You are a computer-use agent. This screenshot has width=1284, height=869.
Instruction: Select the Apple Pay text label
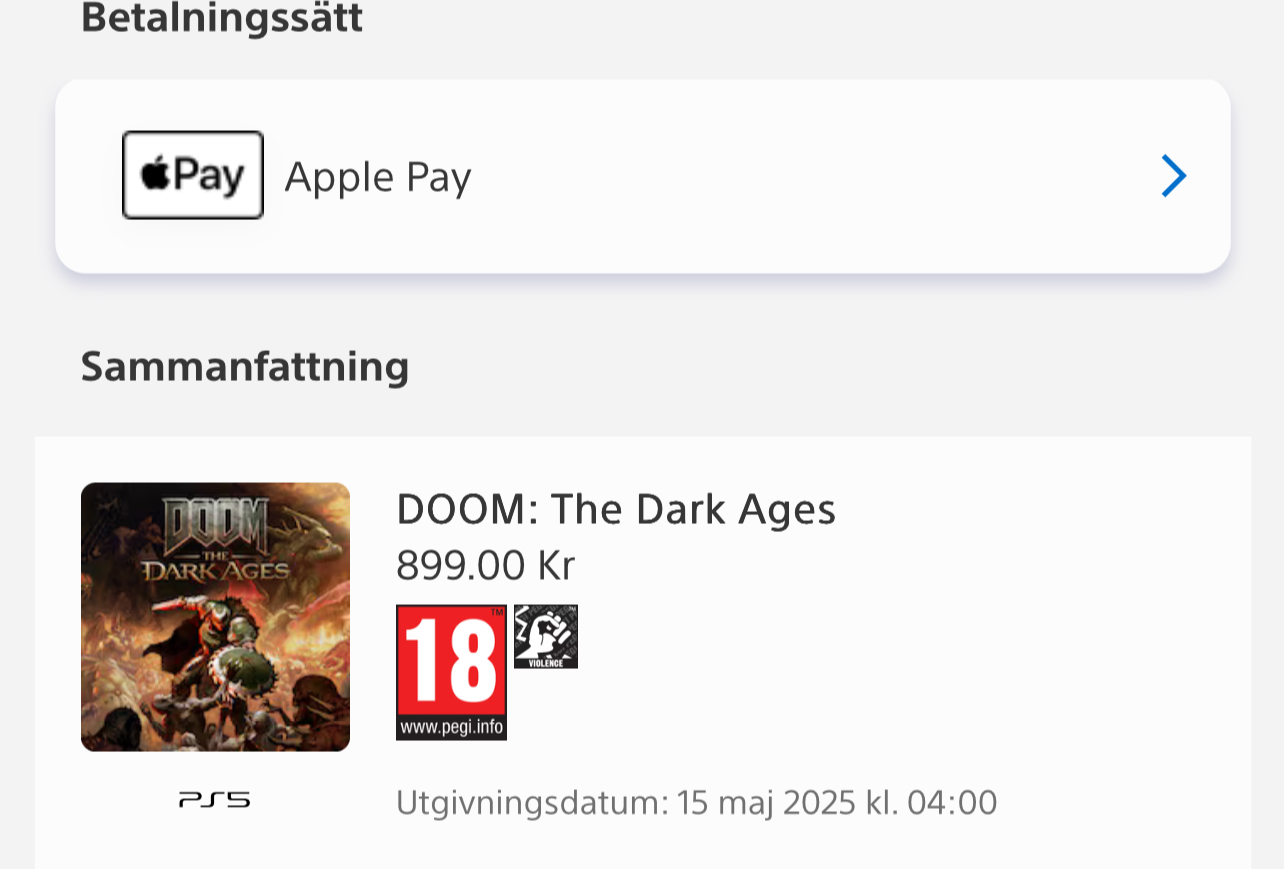point(378,177)
